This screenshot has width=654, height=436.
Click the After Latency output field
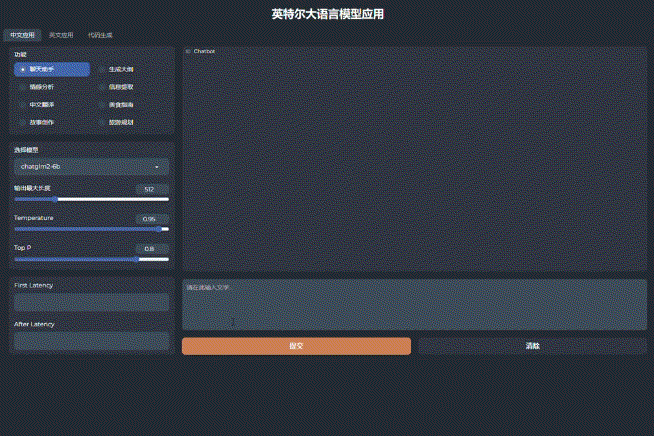[x=91, y=341]
